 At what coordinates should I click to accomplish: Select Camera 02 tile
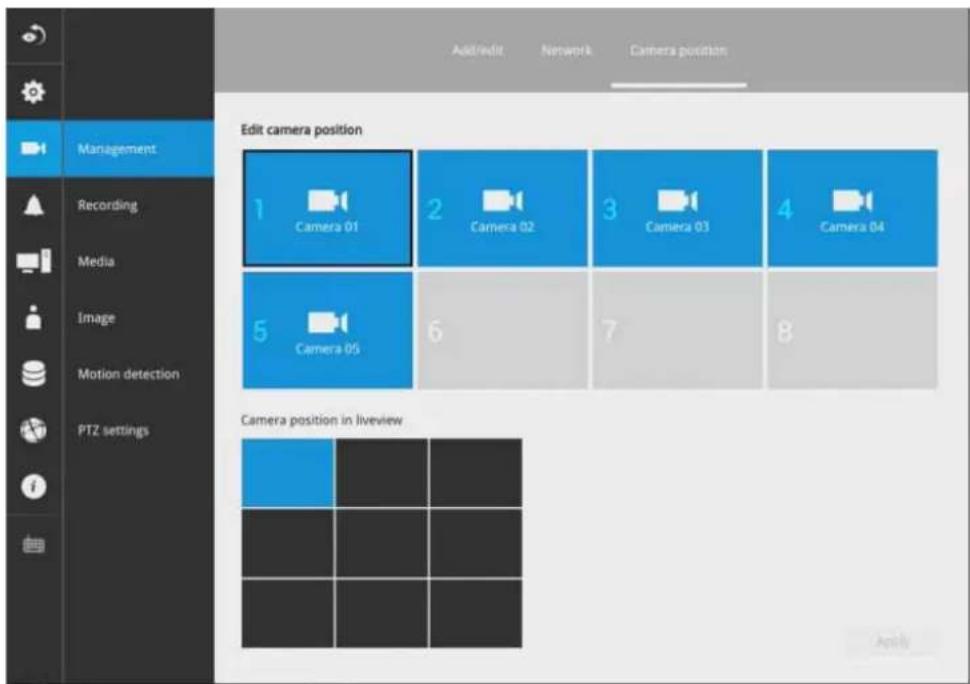click(502, 208)
